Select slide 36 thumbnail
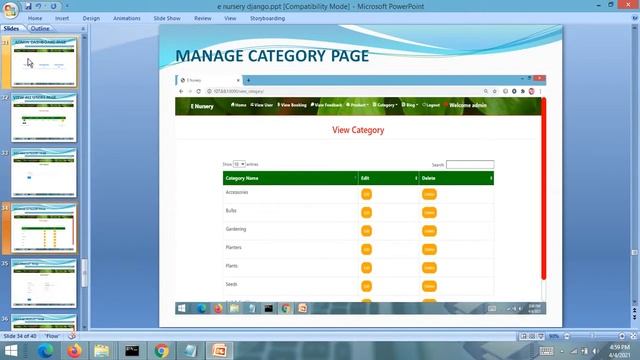This screenshot has width=640, height=360. tap(44, 322)
